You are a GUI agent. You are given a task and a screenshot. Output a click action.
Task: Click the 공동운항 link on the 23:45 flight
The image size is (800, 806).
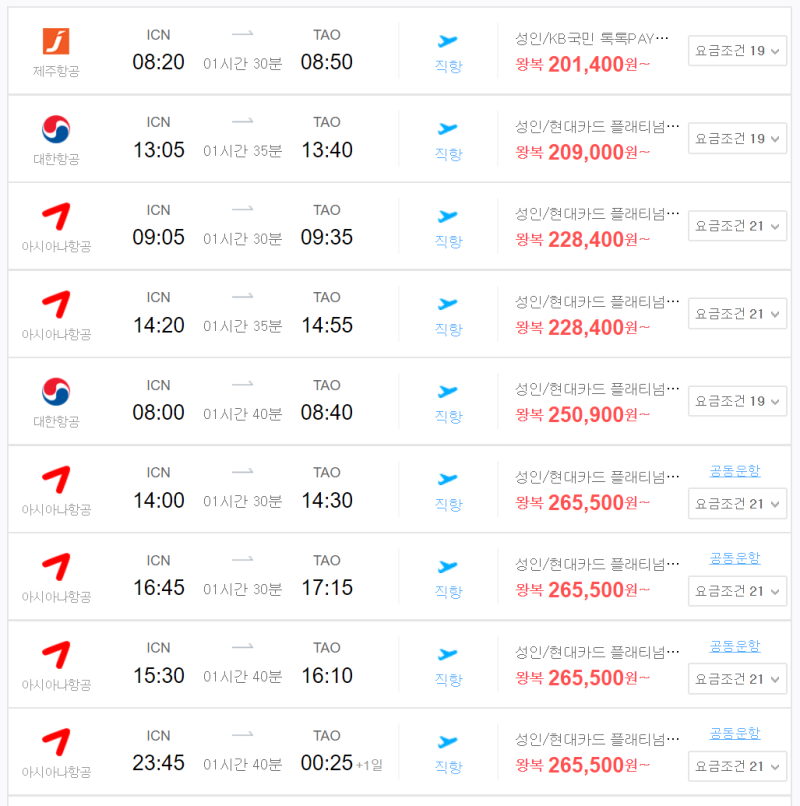coord(735,734)
